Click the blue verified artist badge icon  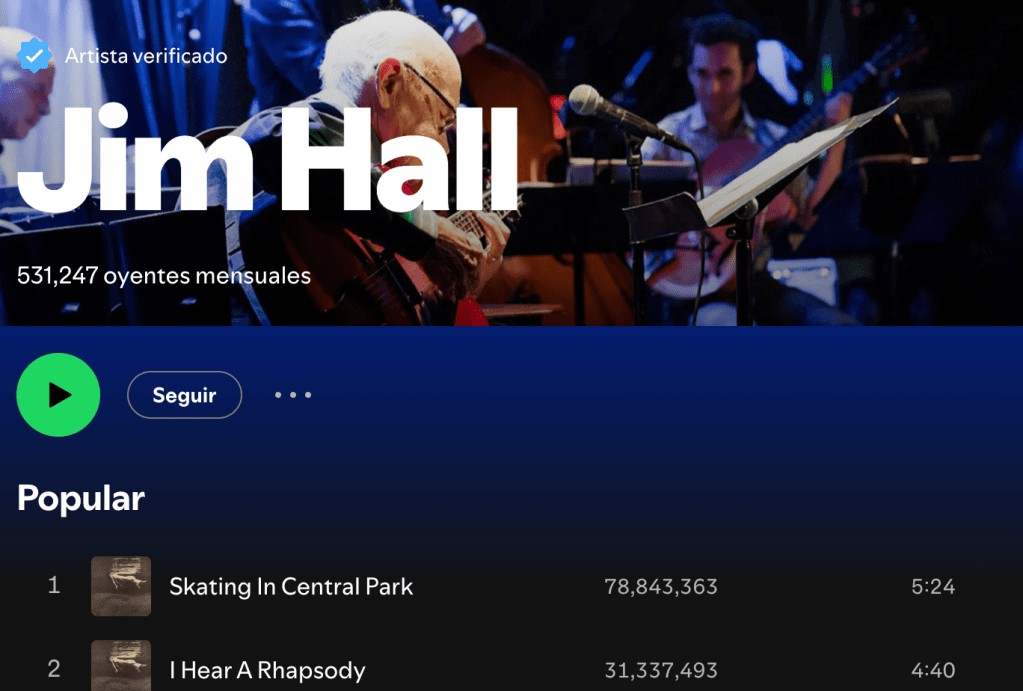[x=34, y=55]
